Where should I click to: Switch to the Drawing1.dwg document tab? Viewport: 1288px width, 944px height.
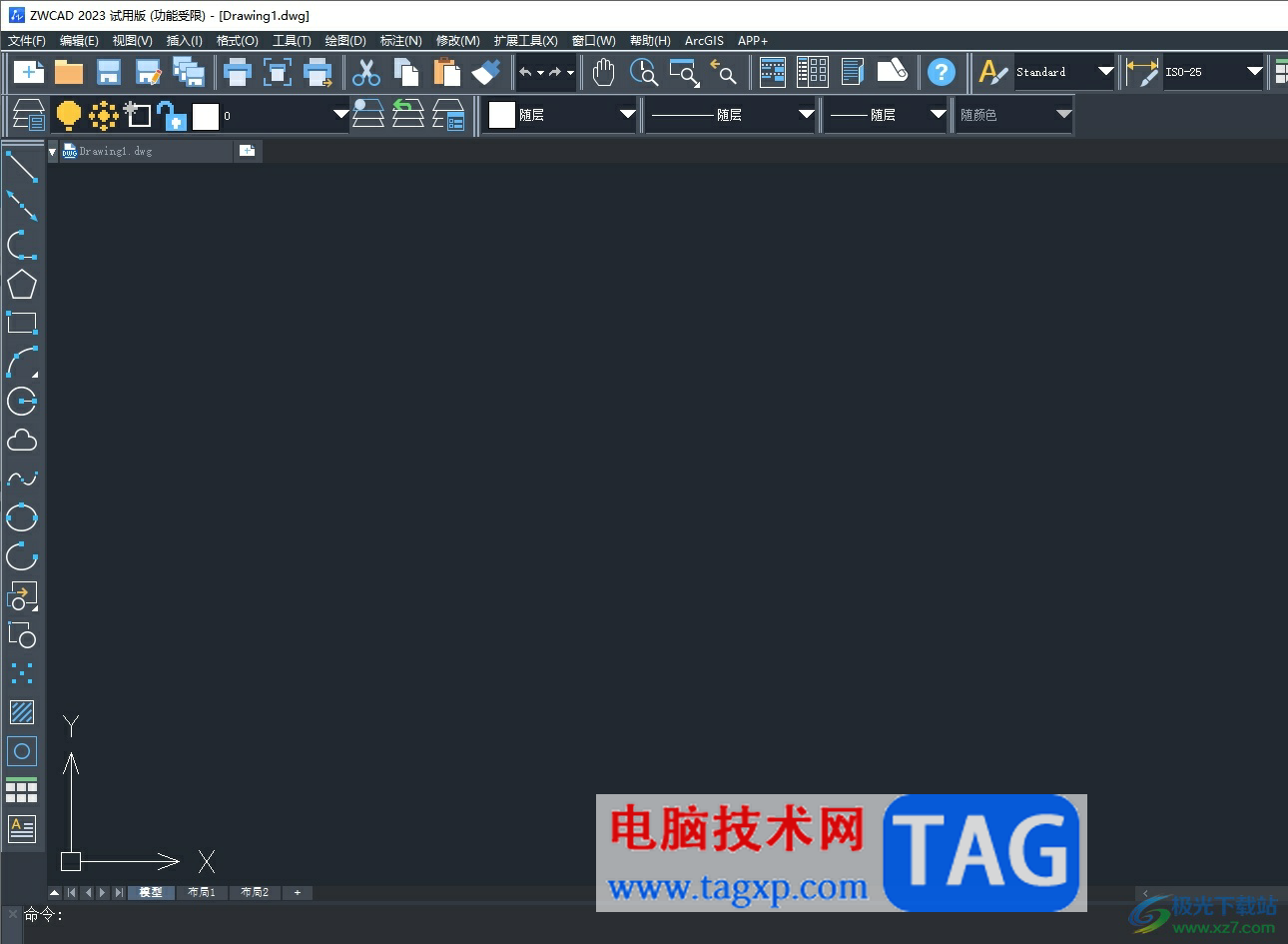(x=146, y=151)
